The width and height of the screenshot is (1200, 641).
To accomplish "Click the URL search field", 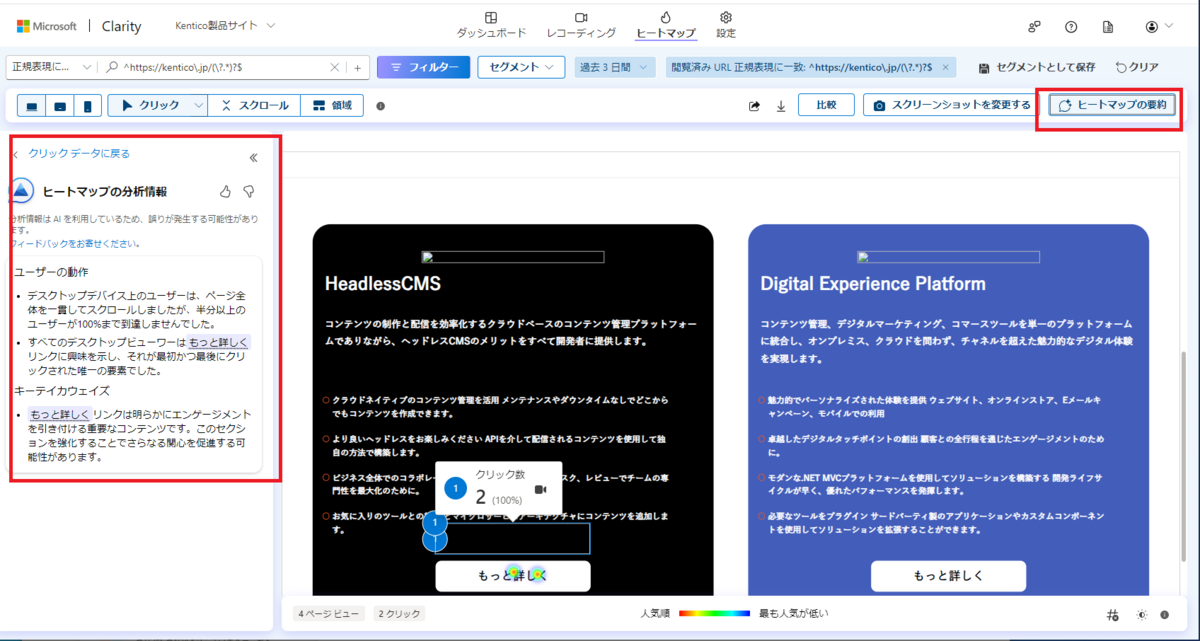I will [x=225, y=67].
